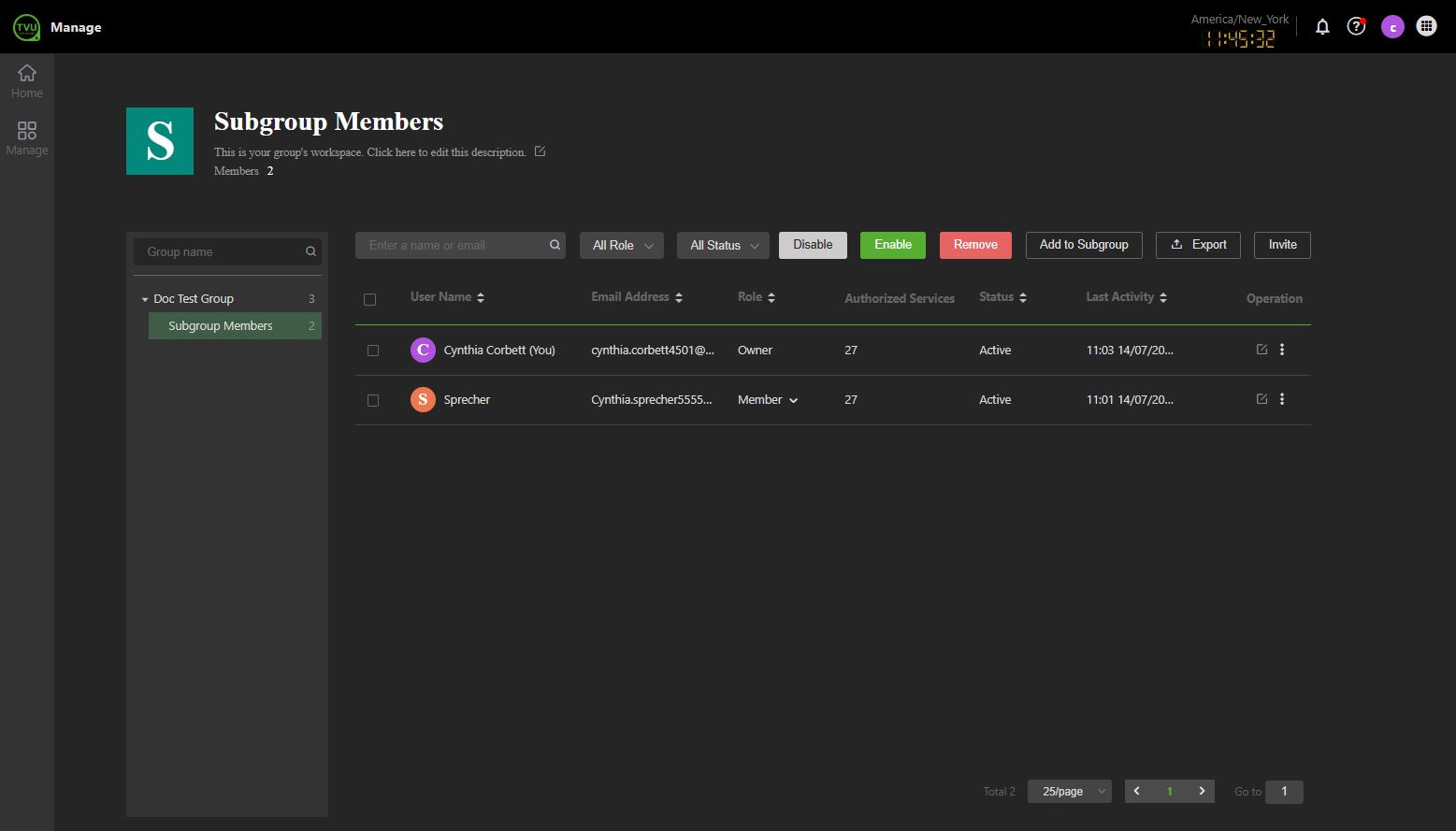Collapse the Doc Test Group tree arrow

[145, 299]
